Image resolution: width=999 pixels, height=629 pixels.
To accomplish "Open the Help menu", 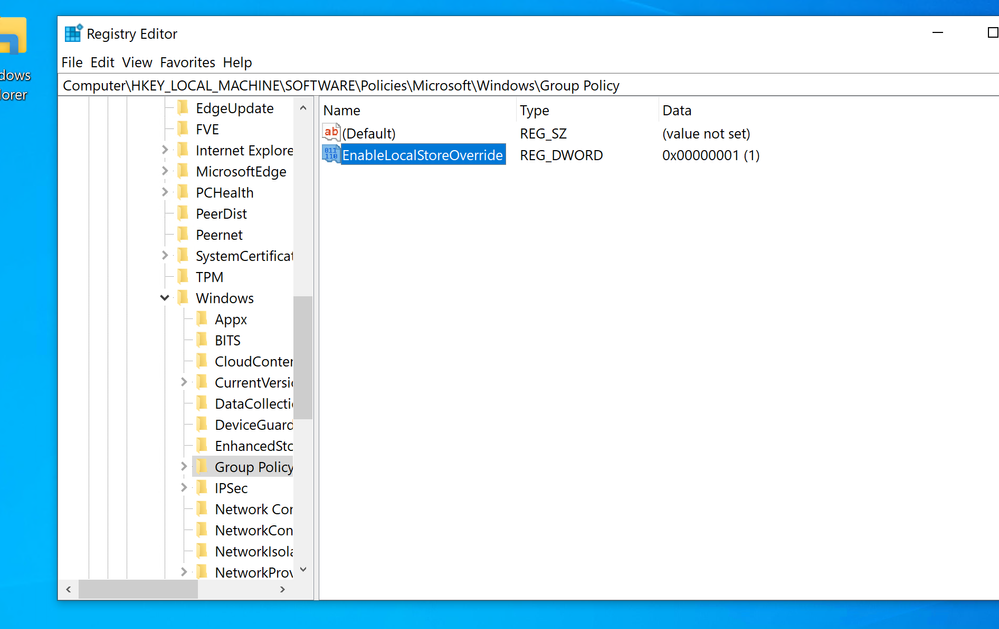I will point(237,62).
